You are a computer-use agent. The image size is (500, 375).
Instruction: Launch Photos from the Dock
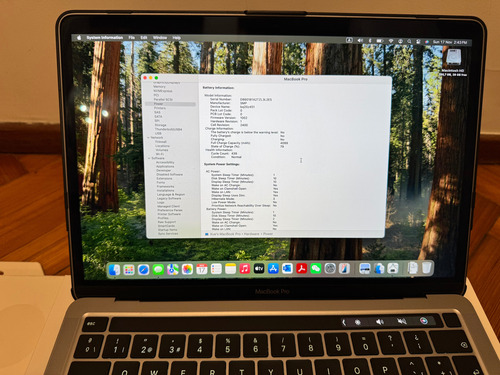(x=187, y=269)
